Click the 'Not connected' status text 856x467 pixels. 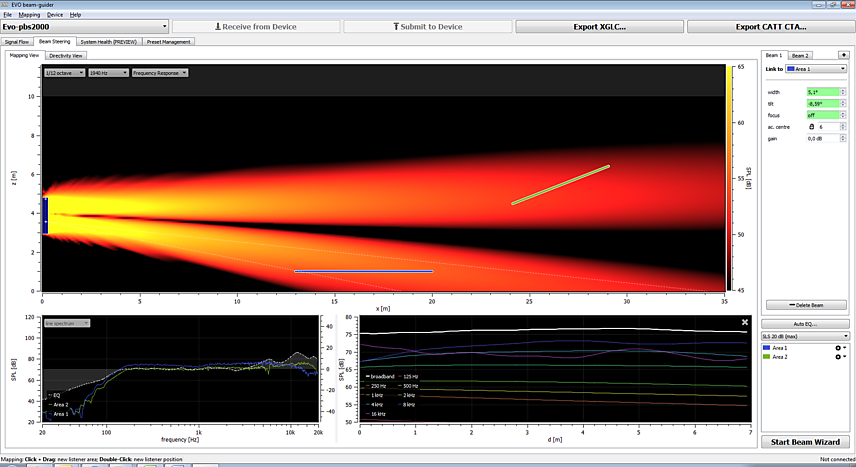point(837,459)
